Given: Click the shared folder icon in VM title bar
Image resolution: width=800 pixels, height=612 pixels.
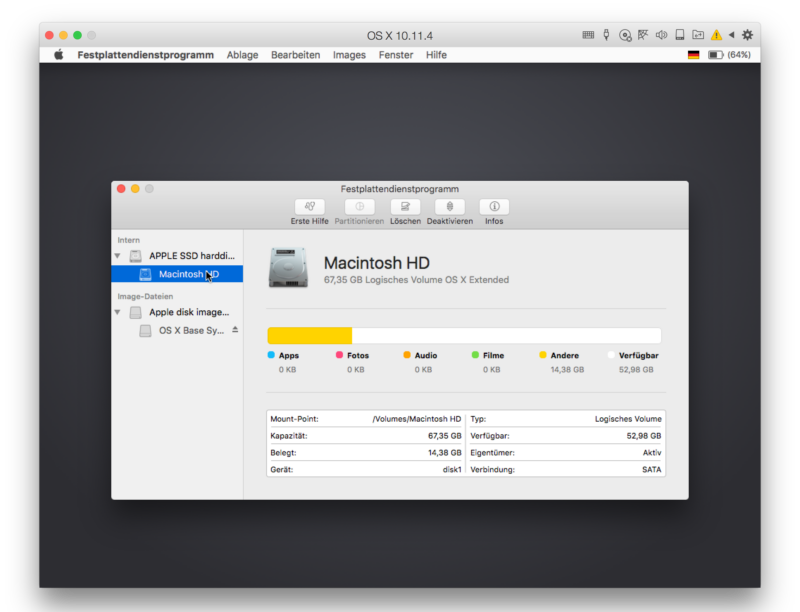Looking at the screenshot, I should coord(698,35).
